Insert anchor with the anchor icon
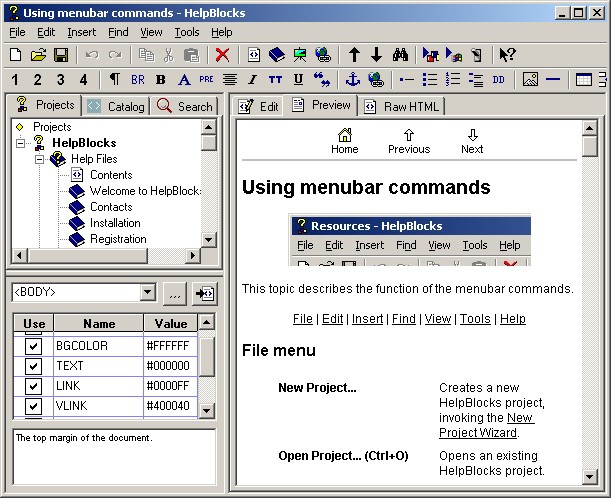 (353, 79)
